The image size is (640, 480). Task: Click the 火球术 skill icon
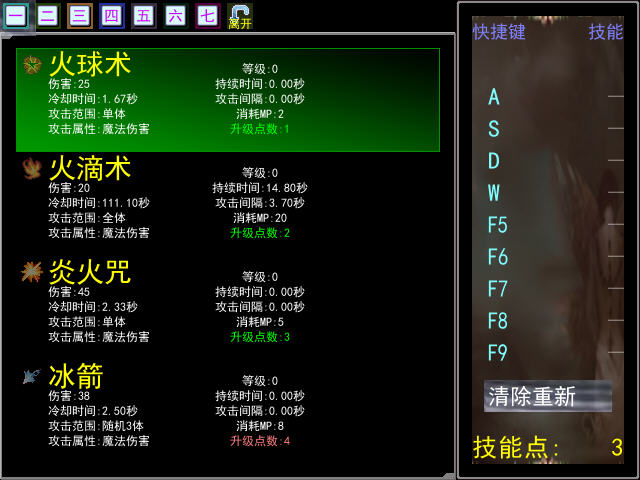click(32, 65)
